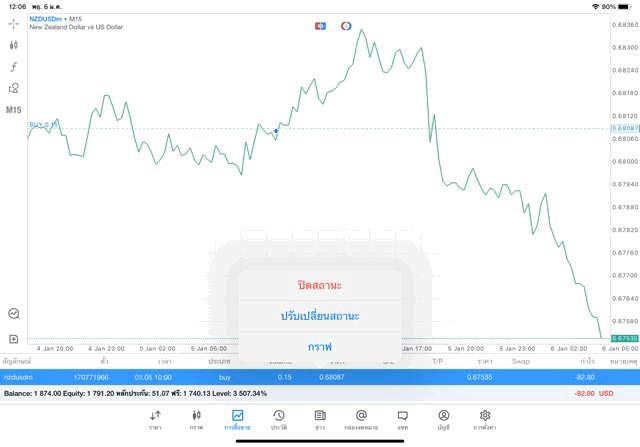Screen dimensions: 640x447
Task: Open the ประวัติ history tab
Action: tap(278, 419)
